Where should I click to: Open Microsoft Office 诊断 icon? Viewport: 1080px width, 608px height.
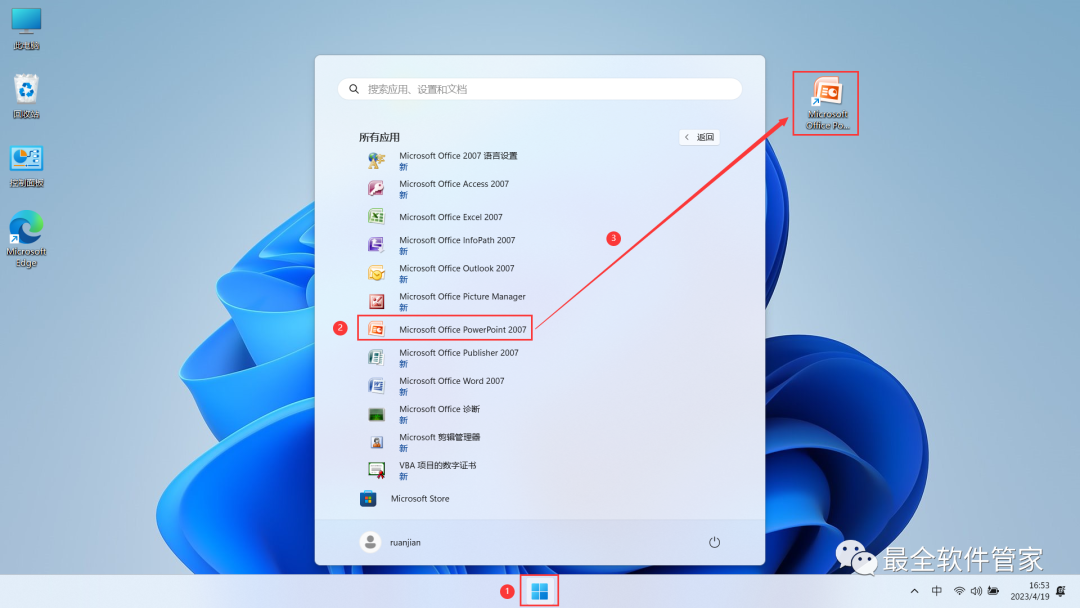coord(376,414)
